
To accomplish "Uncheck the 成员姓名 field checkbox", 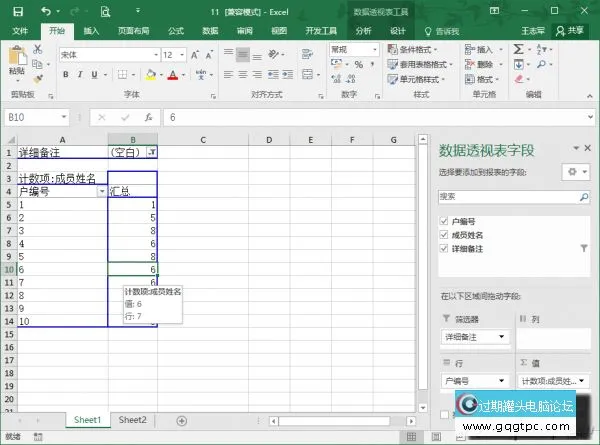I will (x=444, y=233).
